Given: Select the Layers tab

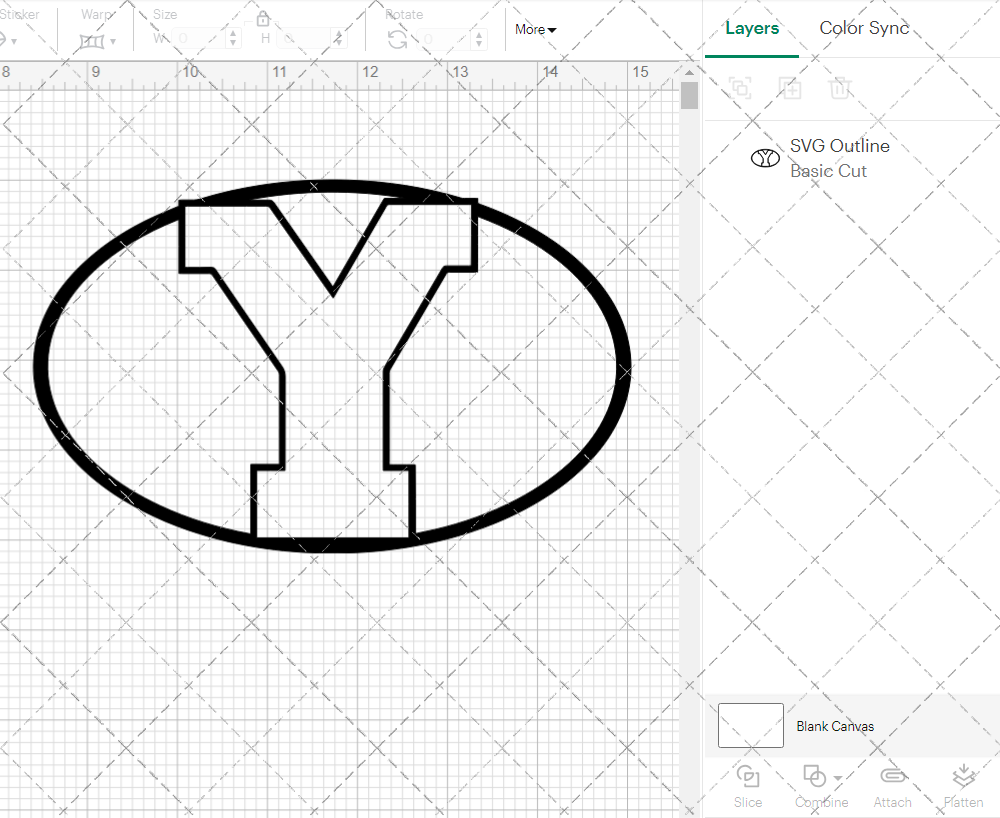Looking at the screenshot, I should coord(752,28).
